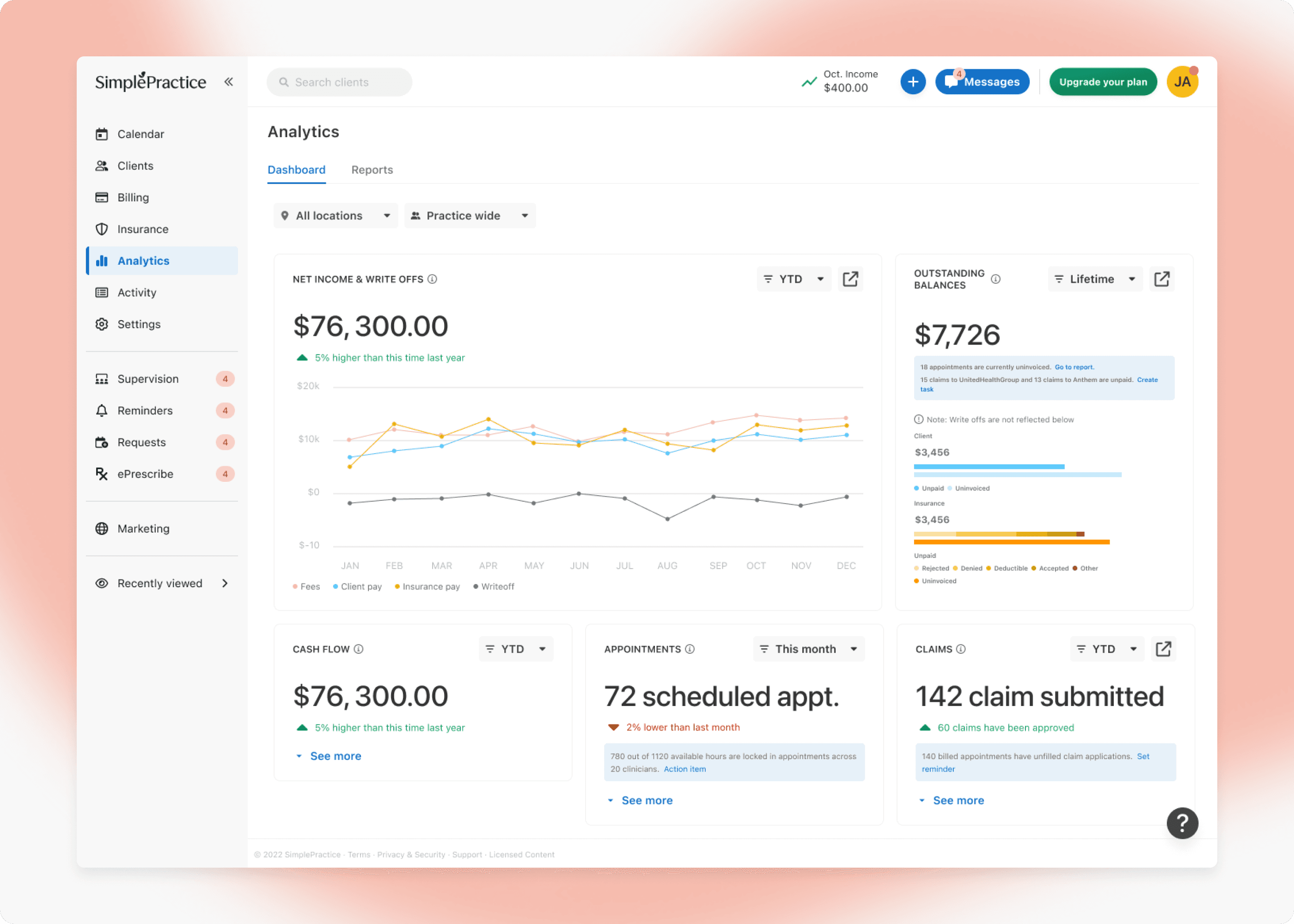1294x924 pixels.
Task: Click the Search clients field
Action: coord(339,82)
